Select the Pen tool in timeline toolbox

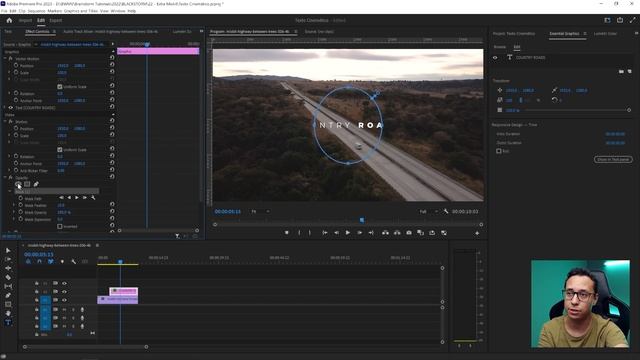pos(8,295)
